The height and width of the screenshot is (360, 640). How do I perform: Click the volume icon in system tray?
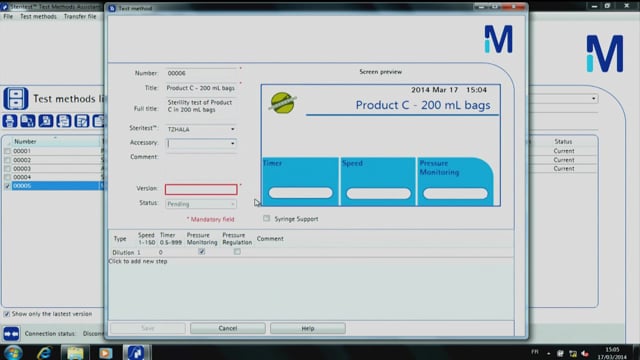[585, 353]
